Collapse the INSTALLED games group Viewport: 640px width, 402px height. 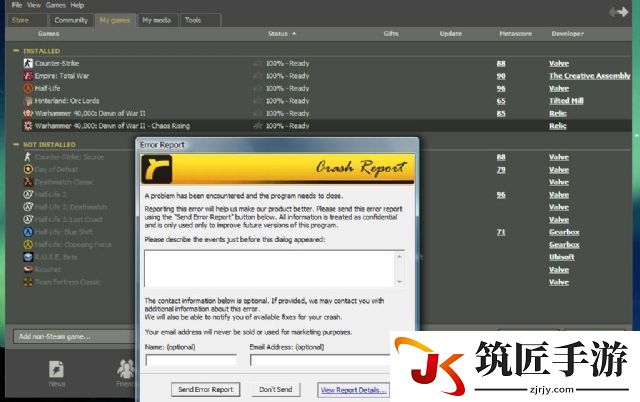(16, 51)
